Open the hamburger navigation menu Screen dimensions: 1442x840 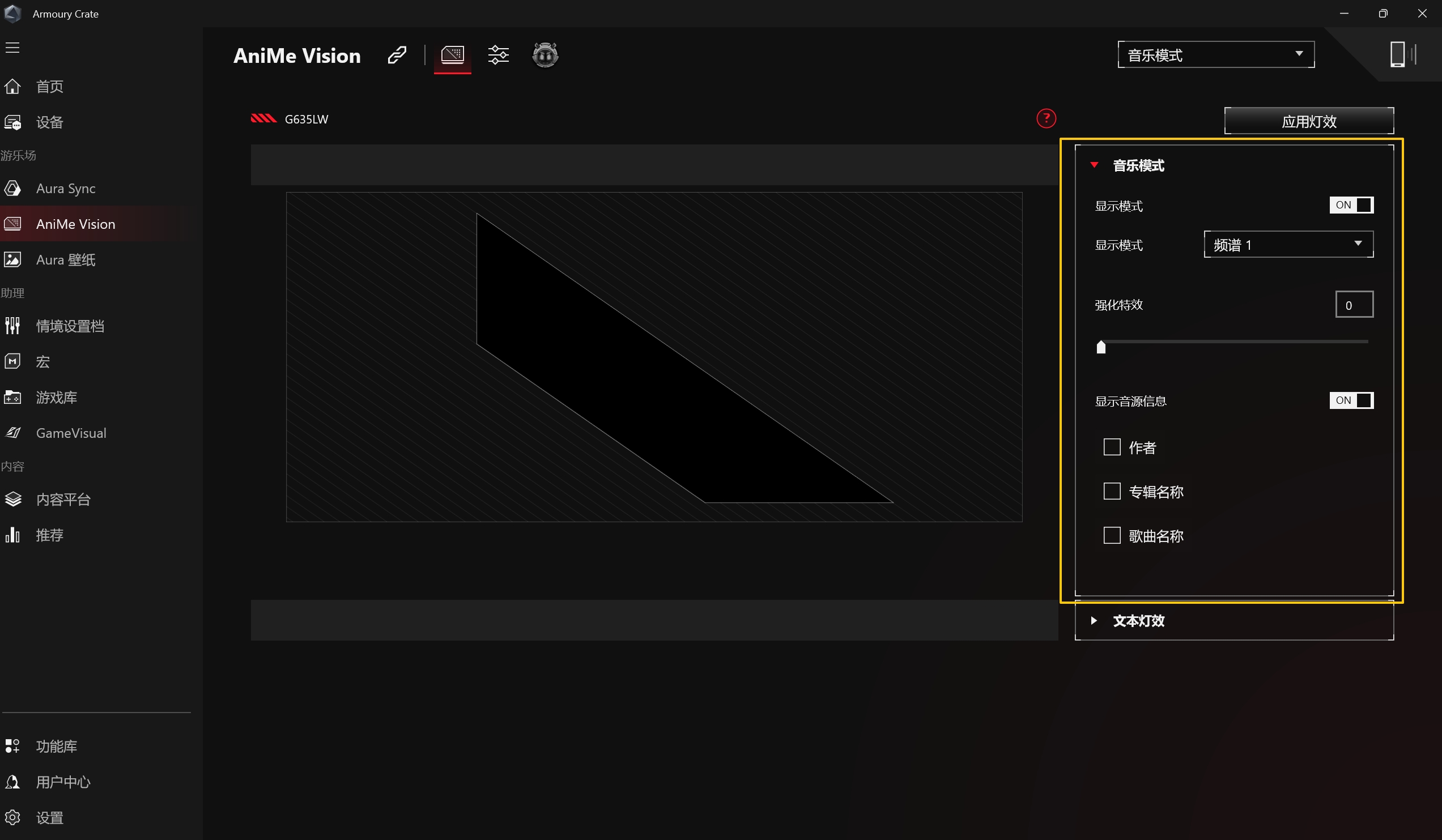click(12, 48)
